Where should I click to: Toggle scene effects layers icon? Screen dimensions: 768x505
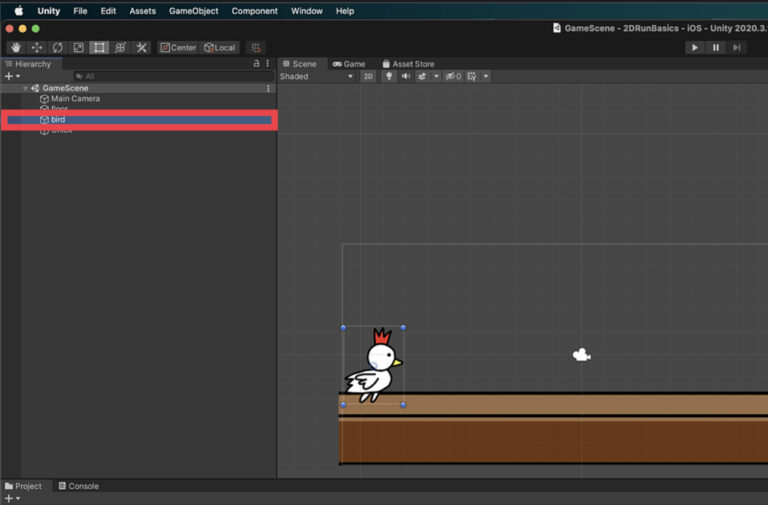pos(422,76)
